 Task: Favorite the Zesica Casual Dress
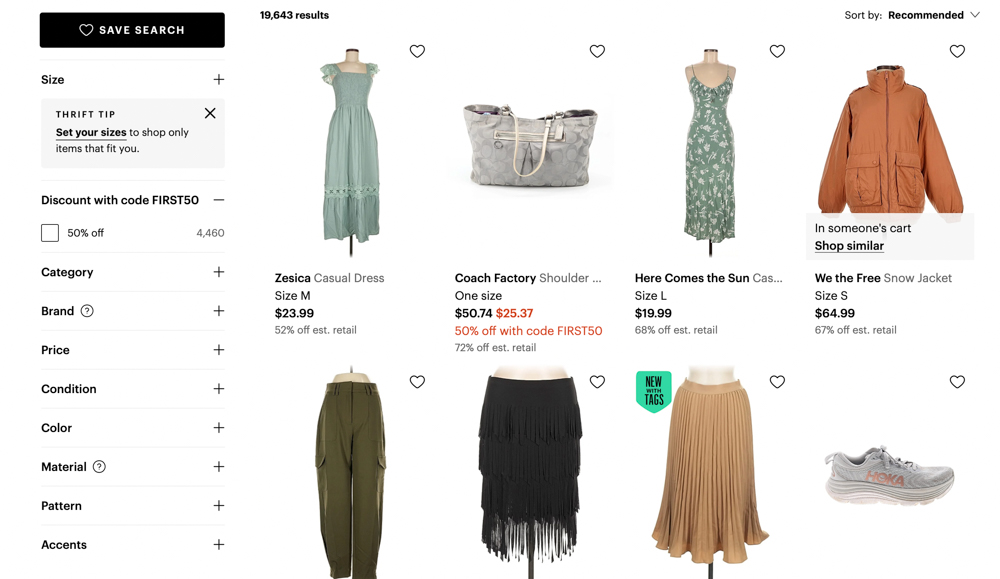[x=417, y=51]
